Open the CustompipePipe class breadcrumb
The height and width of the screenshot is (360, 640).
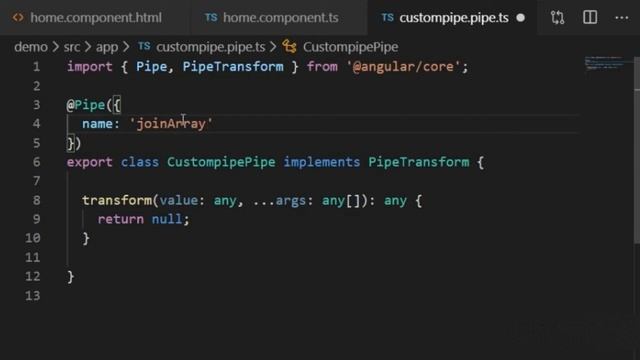click(x=351, y=47)
